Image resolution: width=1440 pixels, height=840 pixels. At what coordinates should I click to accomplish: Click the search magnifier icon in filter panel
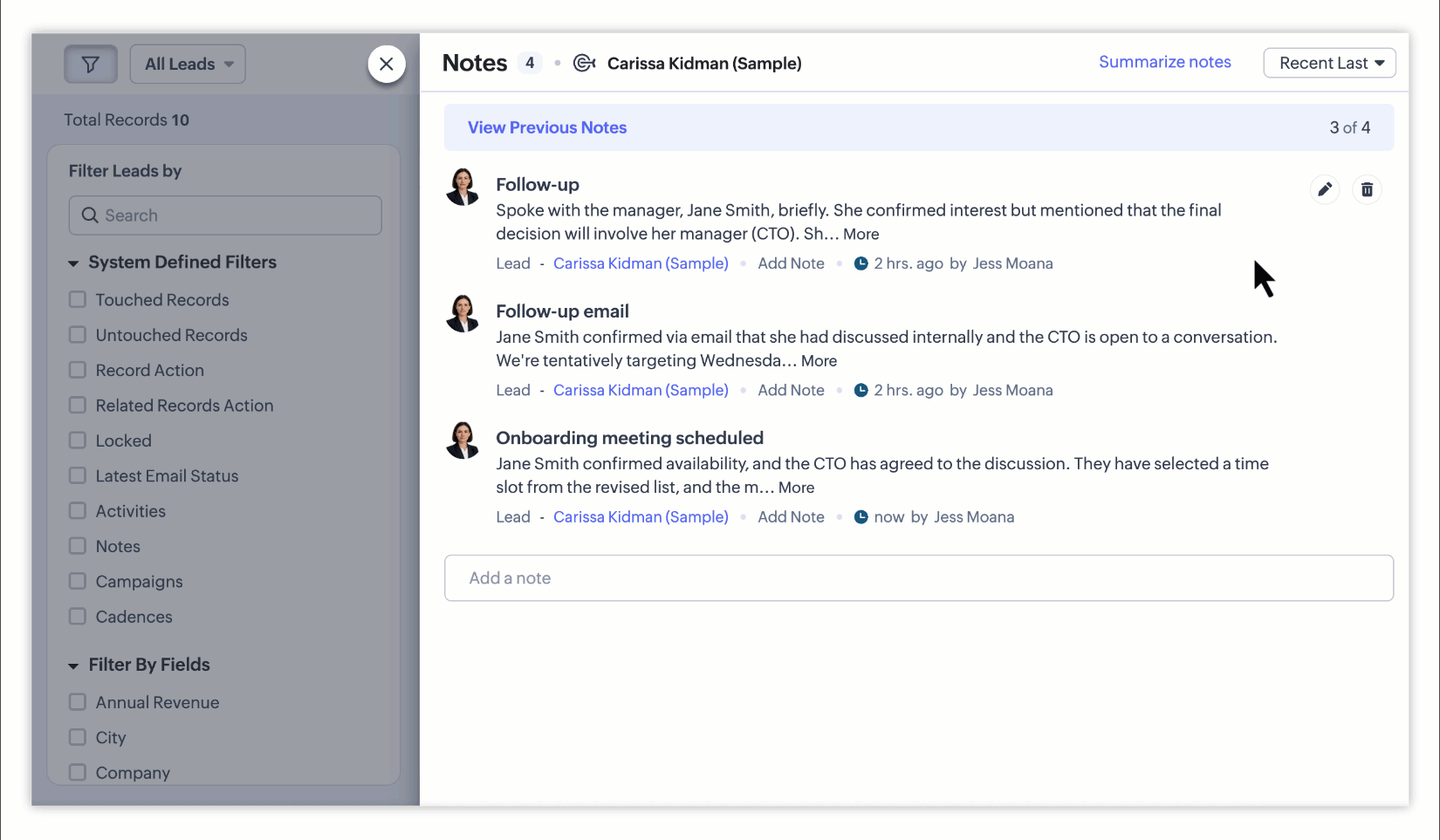(x=90, y=215)
